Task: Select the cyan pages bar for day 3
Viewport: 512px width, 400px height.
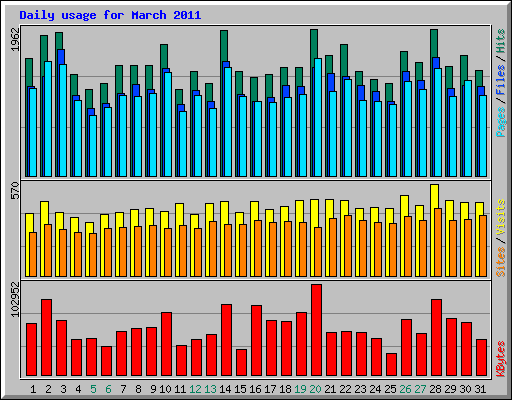Action: (63, 120)
